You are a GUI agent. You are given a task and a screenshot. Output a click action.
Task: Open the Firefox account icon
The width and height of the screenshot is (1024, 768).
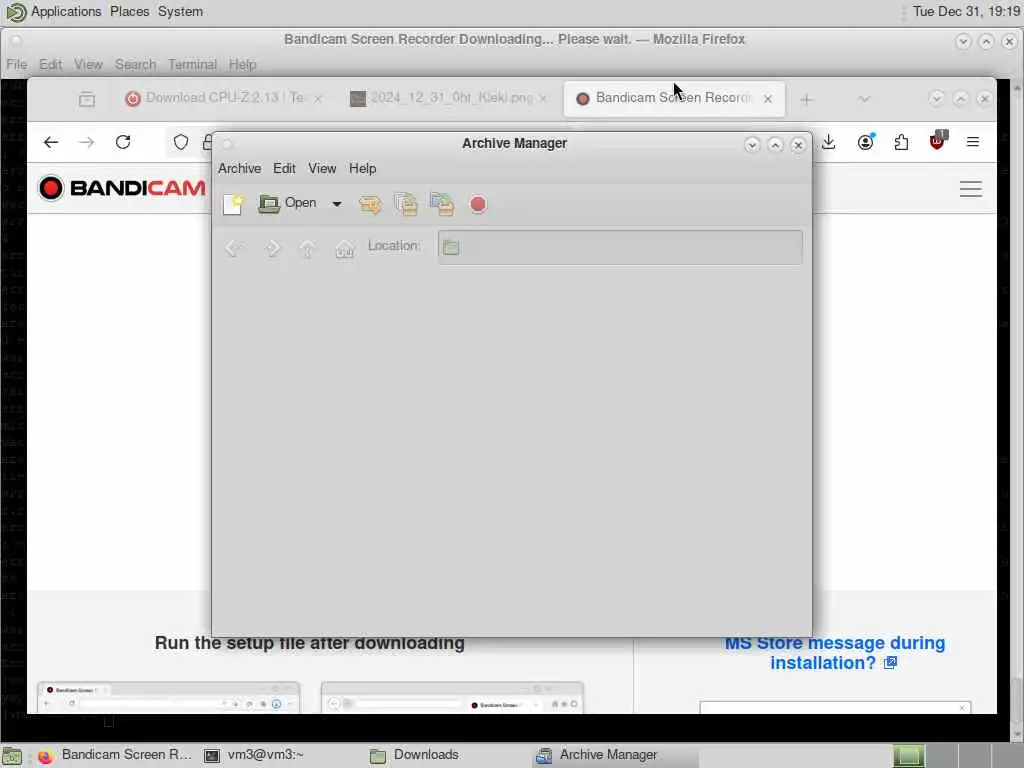pyautogui.click(x=866, y=142)
